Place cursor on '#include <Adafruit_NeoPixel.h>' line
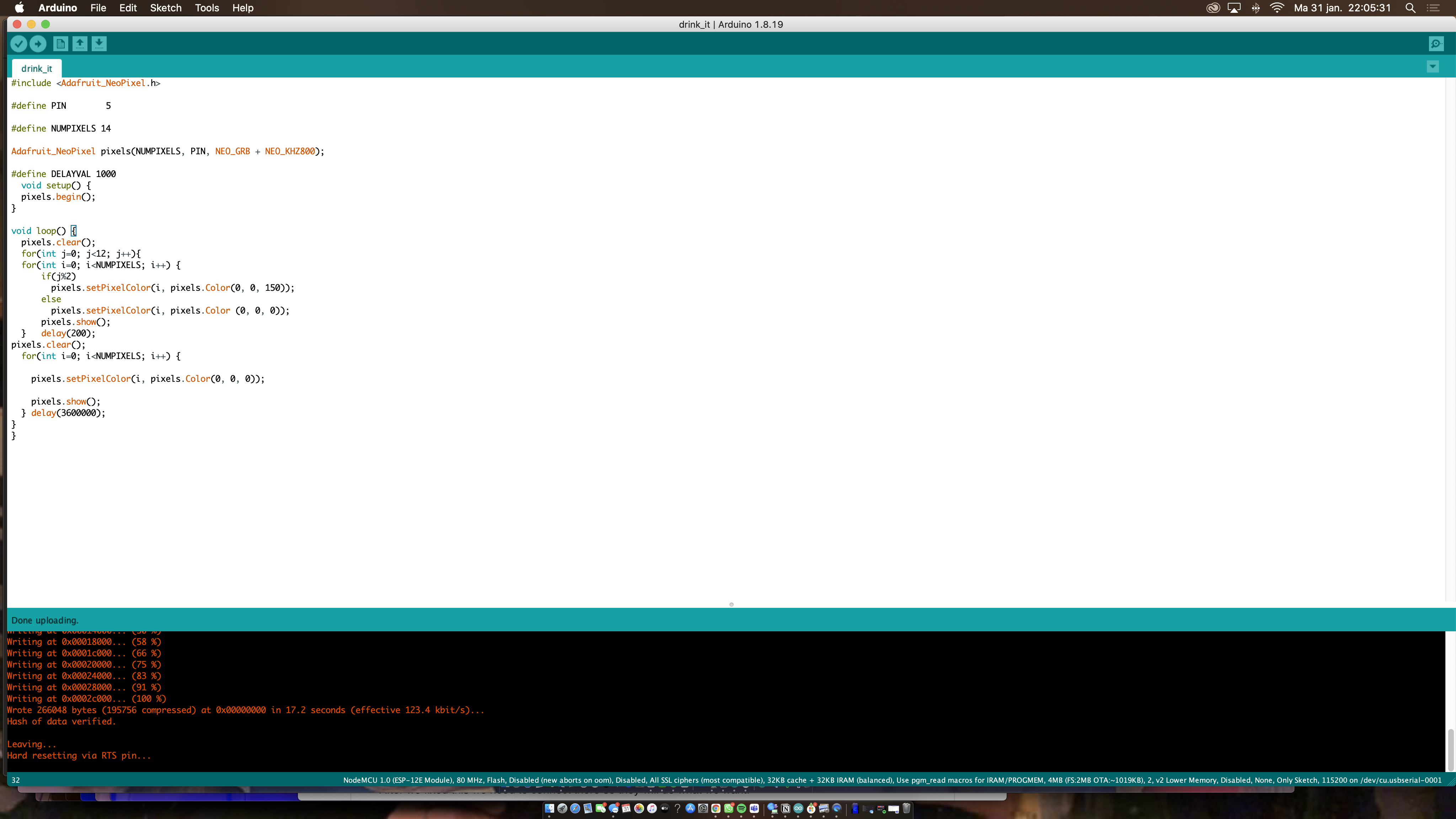The image size is (1456, 819). tap(86, 83)
